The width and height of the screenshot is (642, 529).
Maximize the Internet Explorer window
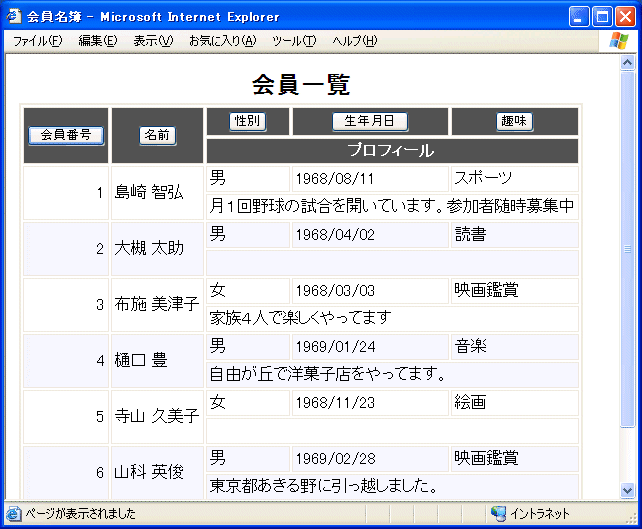pos(602,17)
